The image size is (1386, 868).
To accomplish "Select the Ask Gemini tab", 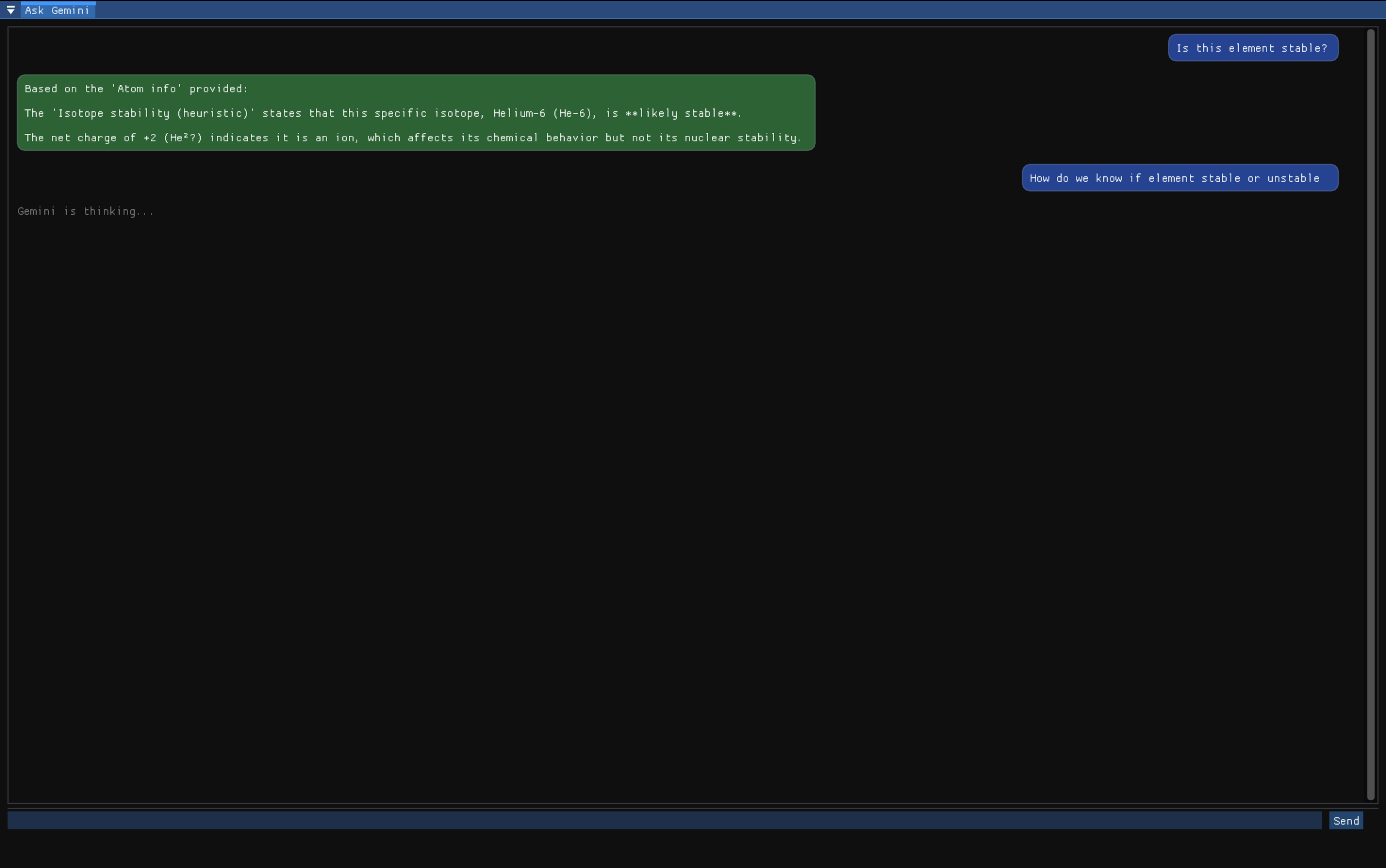I will (57, 10).
